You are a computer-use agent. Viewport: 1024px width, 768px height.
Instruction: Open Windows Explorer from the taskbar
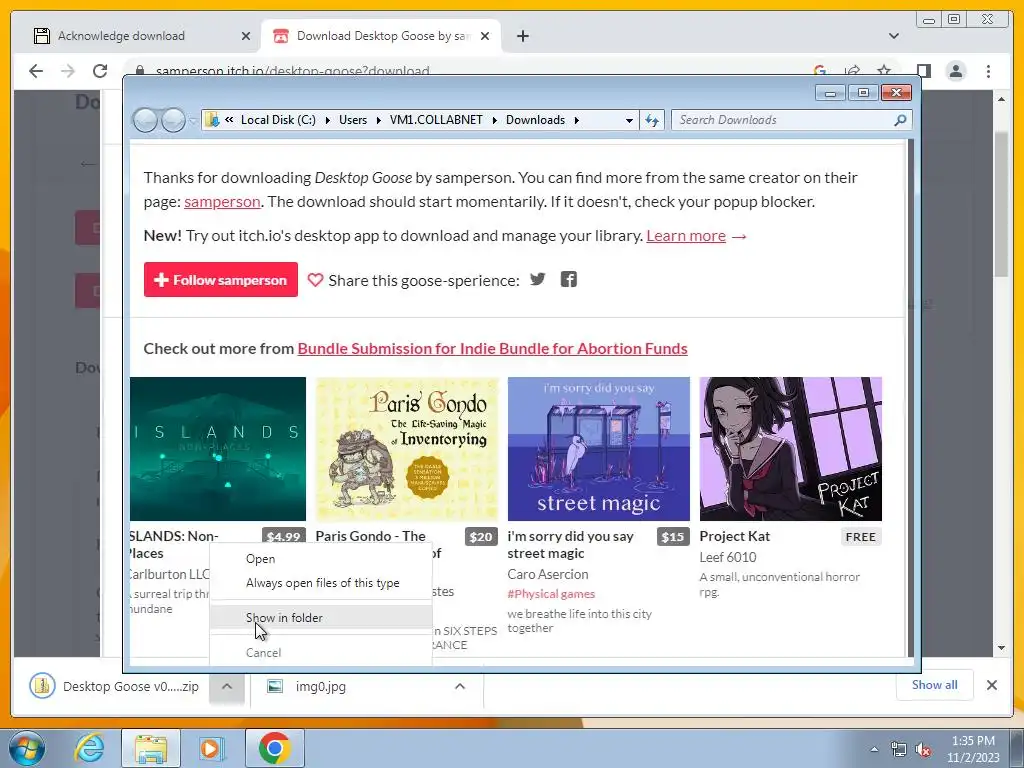tap(151, 748)
